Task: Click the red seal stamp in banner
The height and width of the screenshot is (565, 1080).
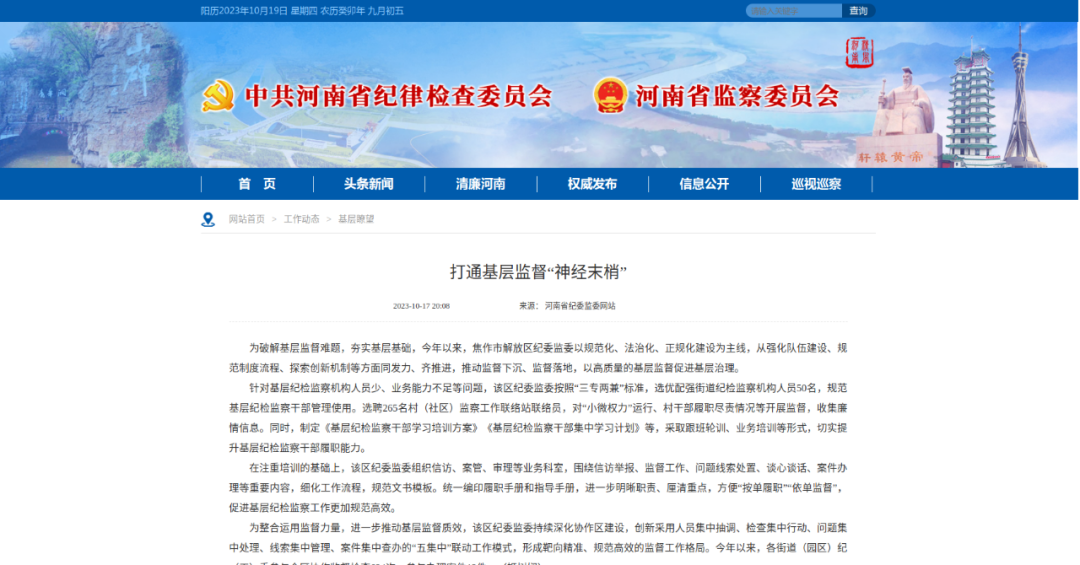Action: (859, 52)
